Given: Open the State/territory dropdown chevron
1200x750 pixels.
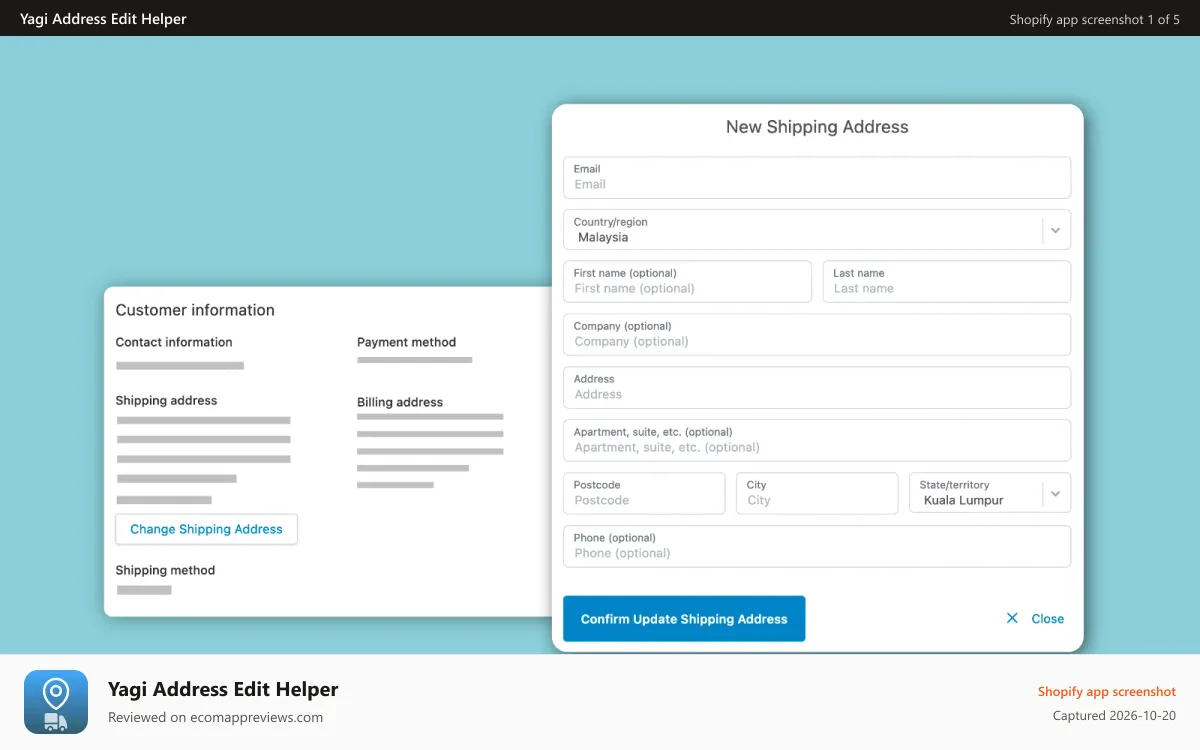Looking at the screenshot, I should (x=1055, y=493).
